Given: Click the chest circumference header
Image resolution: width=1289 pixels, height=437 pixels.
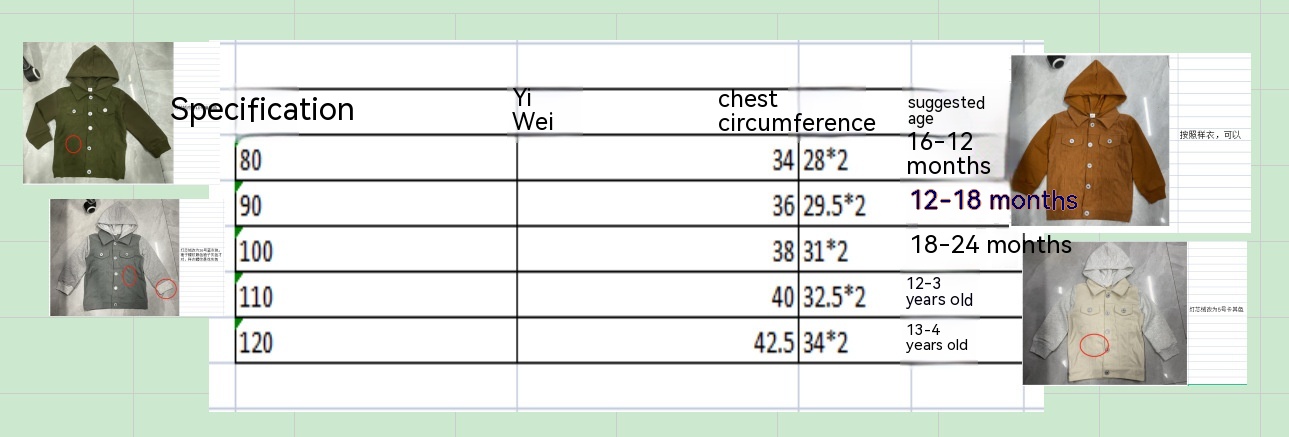Looking at the screenshot, I should pos(796,111).
